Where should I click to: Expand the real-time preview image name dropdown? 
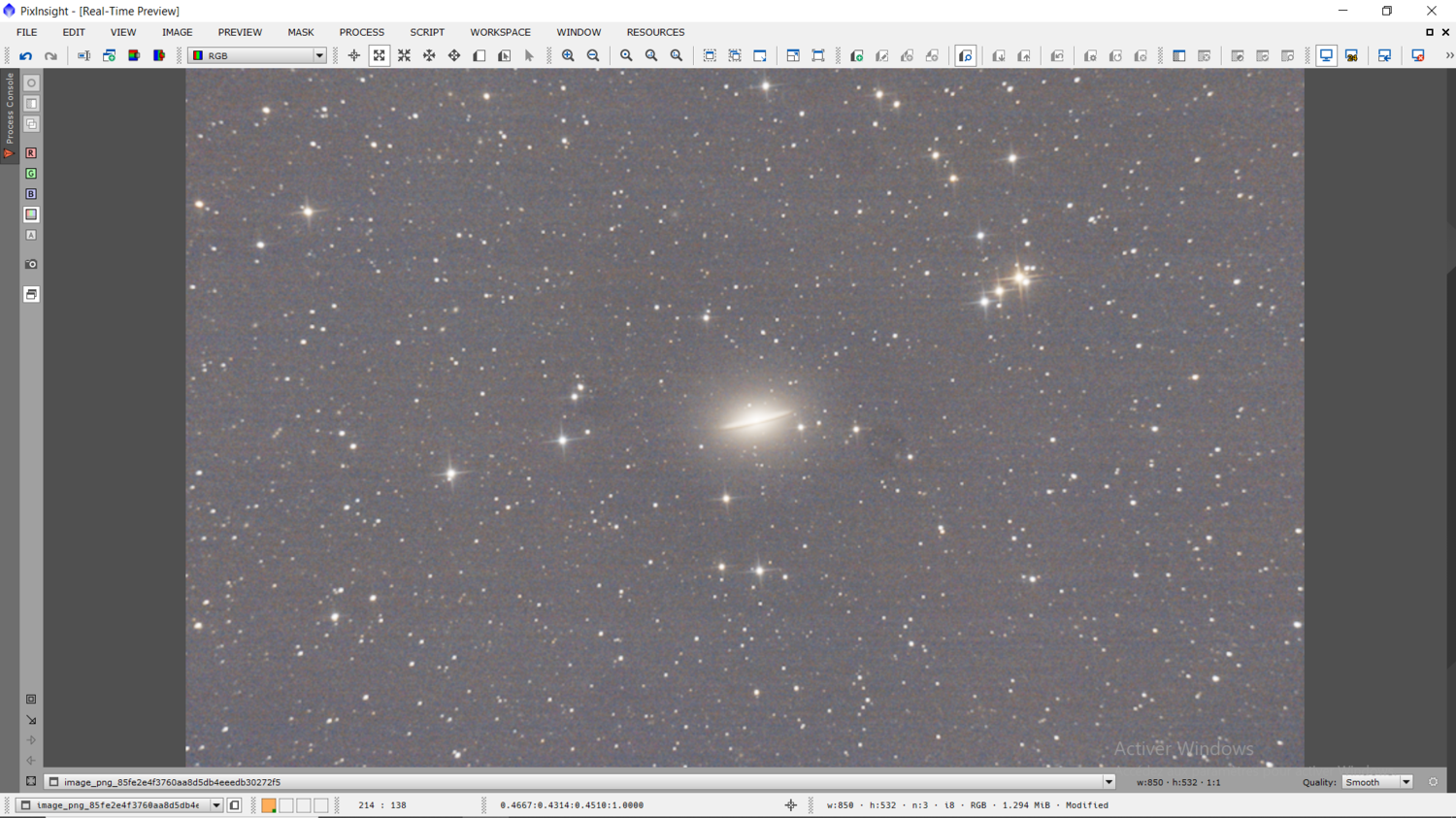click(x=1109, y=782)
